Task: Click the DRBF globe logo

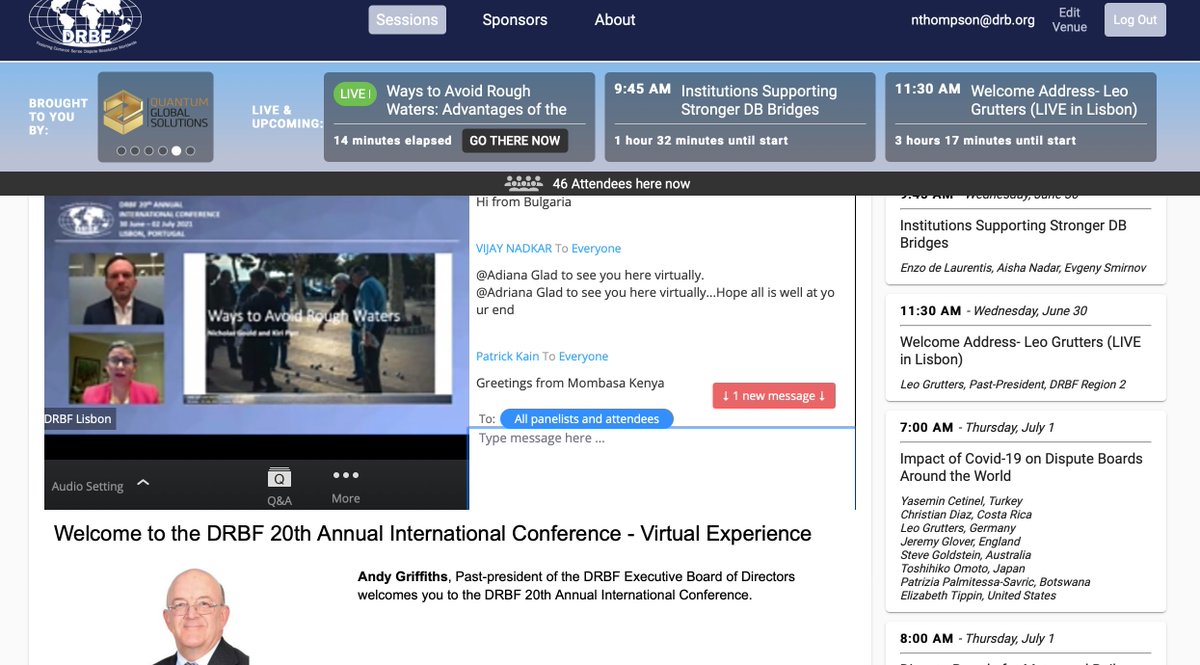Action: point(85,26)
